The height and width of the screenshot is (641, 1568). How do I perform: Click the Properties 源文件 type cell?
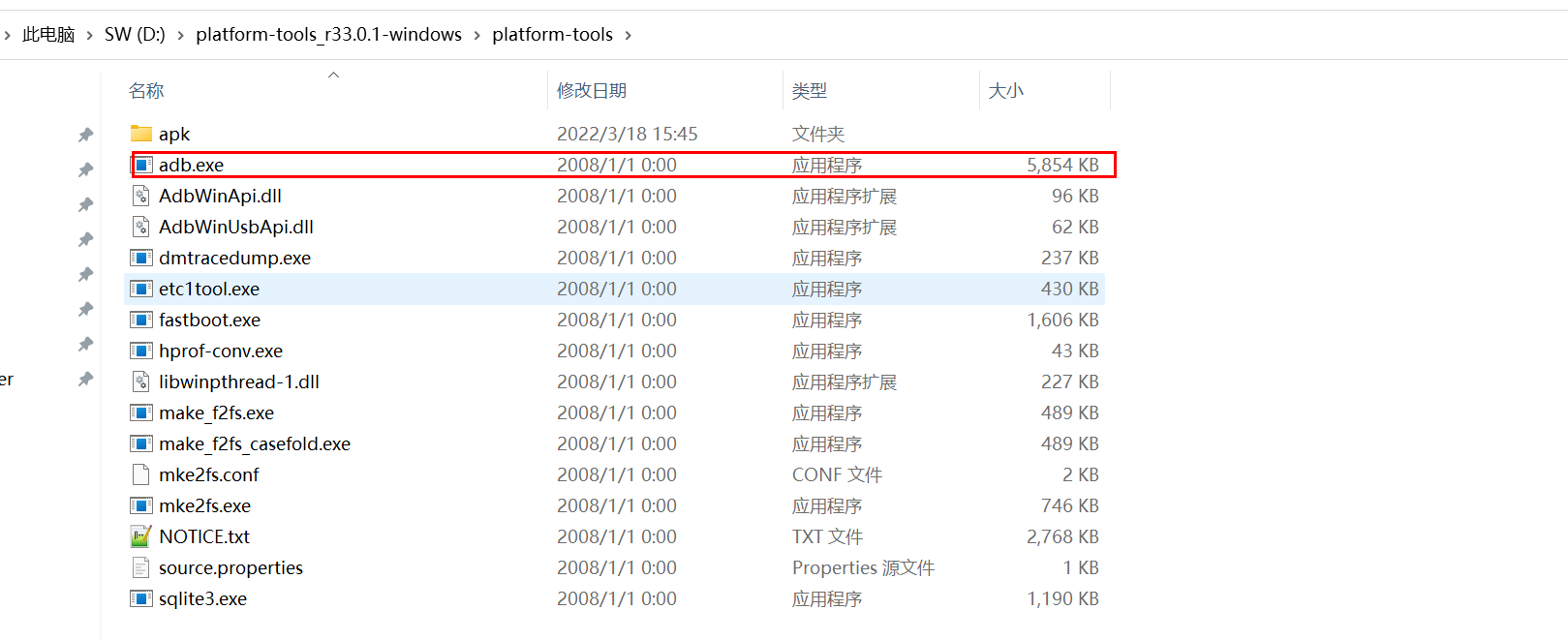(863, 567)
